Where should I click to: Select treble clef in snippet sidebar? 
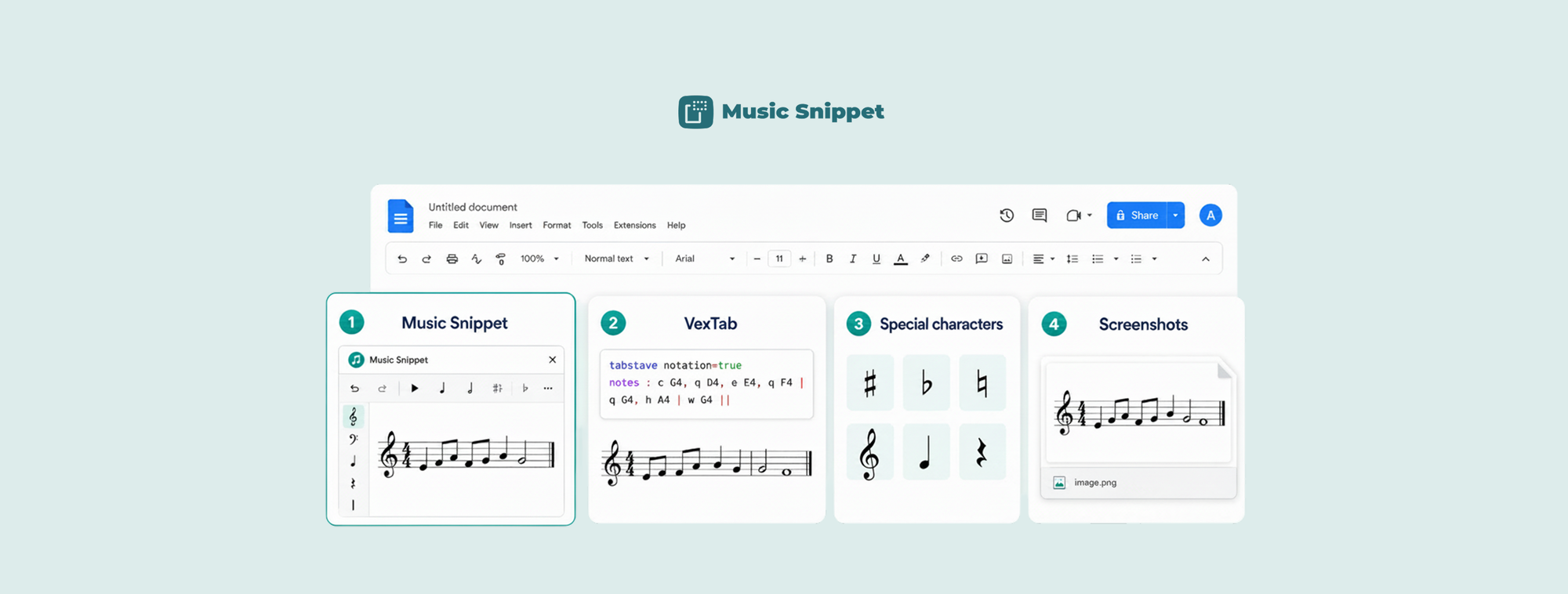[354, 417]
